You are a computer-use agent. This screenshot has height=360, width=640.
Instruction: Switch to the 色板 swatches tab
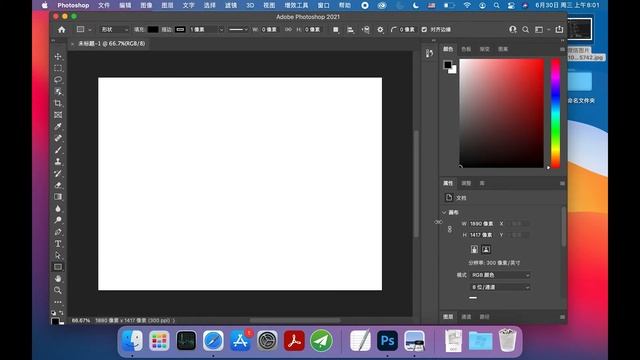(466, 49)
